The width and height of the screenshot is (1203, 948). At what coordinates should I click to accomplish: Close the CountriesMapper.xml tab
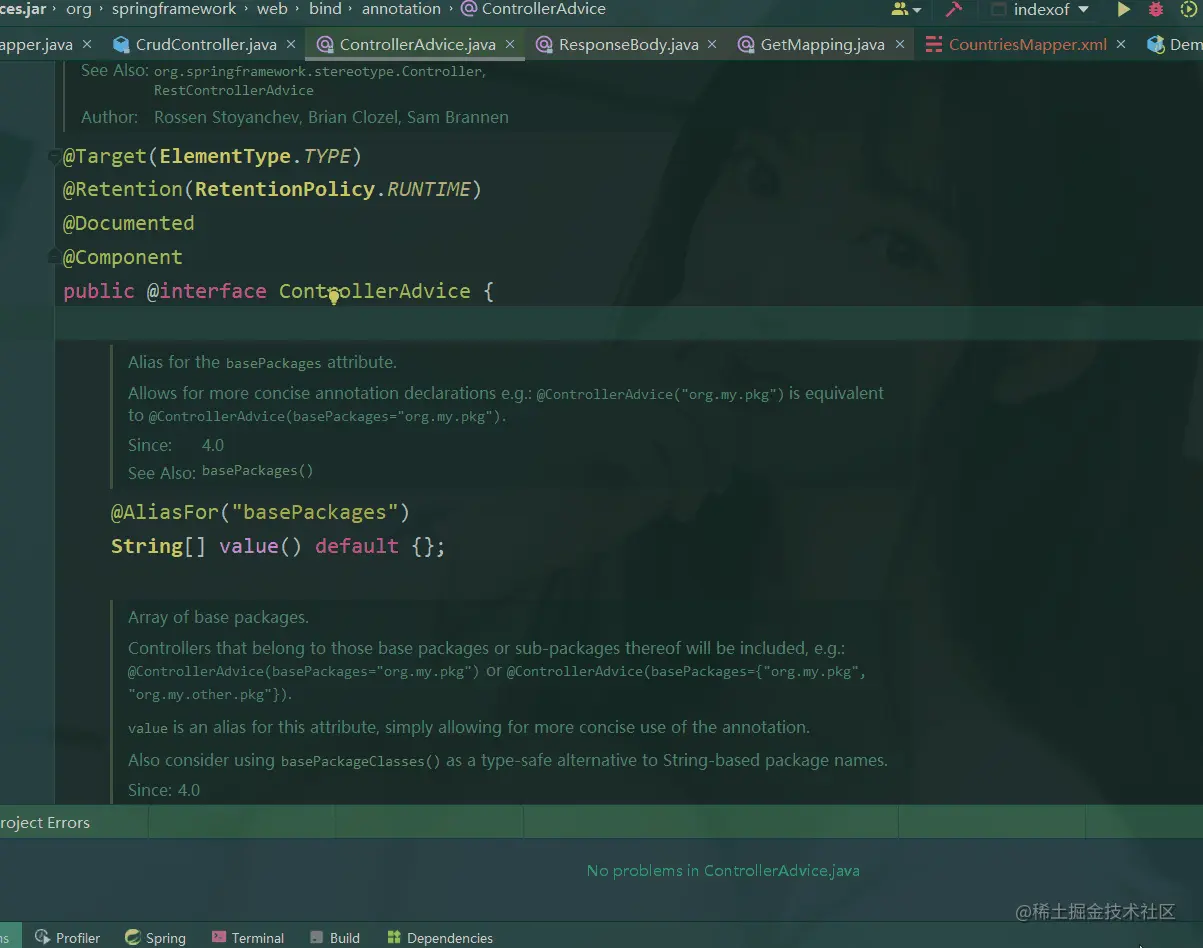point(1121,44)
